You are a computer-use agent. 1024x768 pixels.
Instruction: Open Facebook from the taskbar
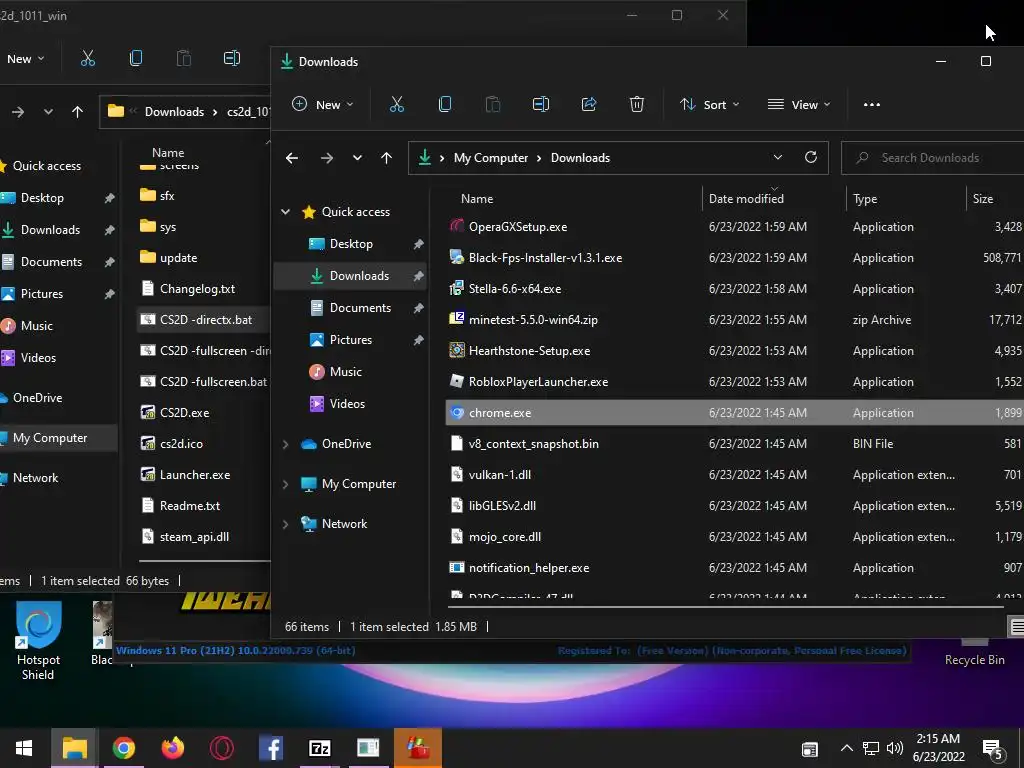(270, 748)
